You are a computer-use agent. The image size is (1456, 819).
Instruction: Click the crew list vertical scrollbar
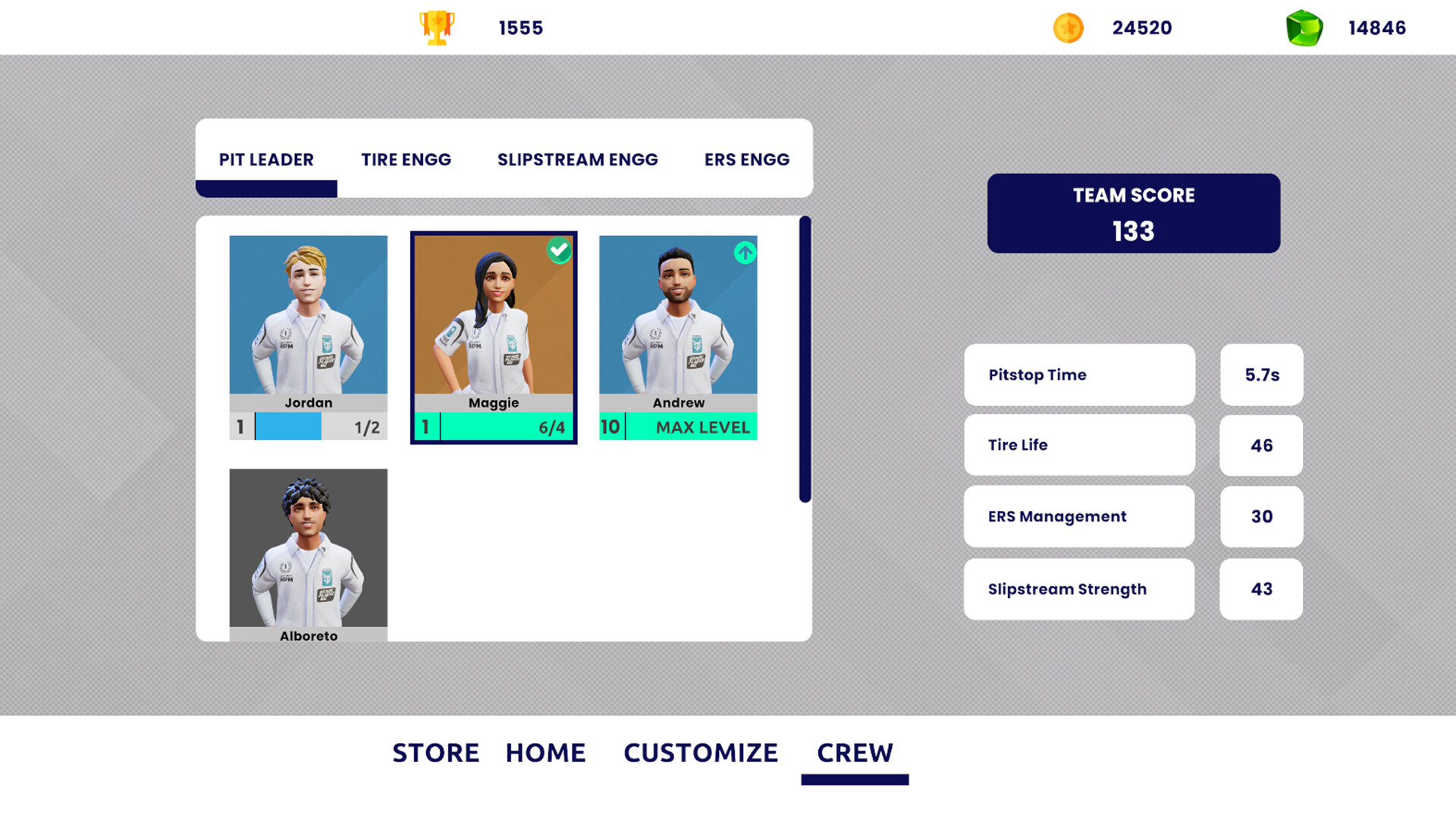click(805, 359)
